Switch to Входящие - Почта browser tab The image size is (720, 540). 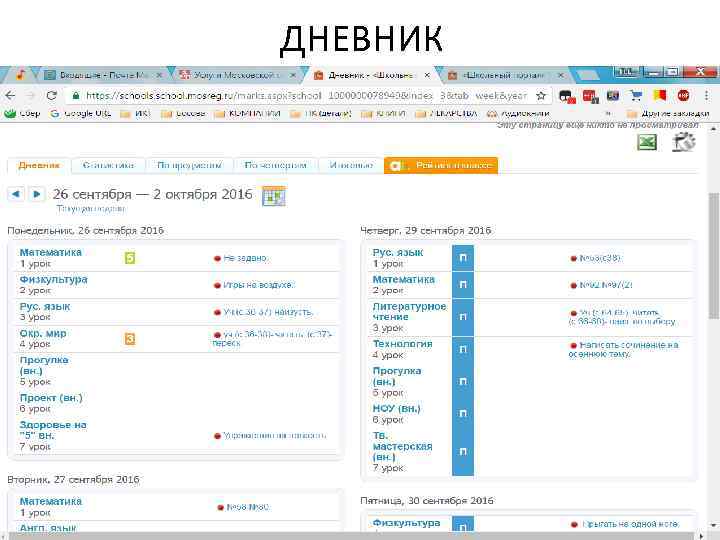click(x=103, y=75)
